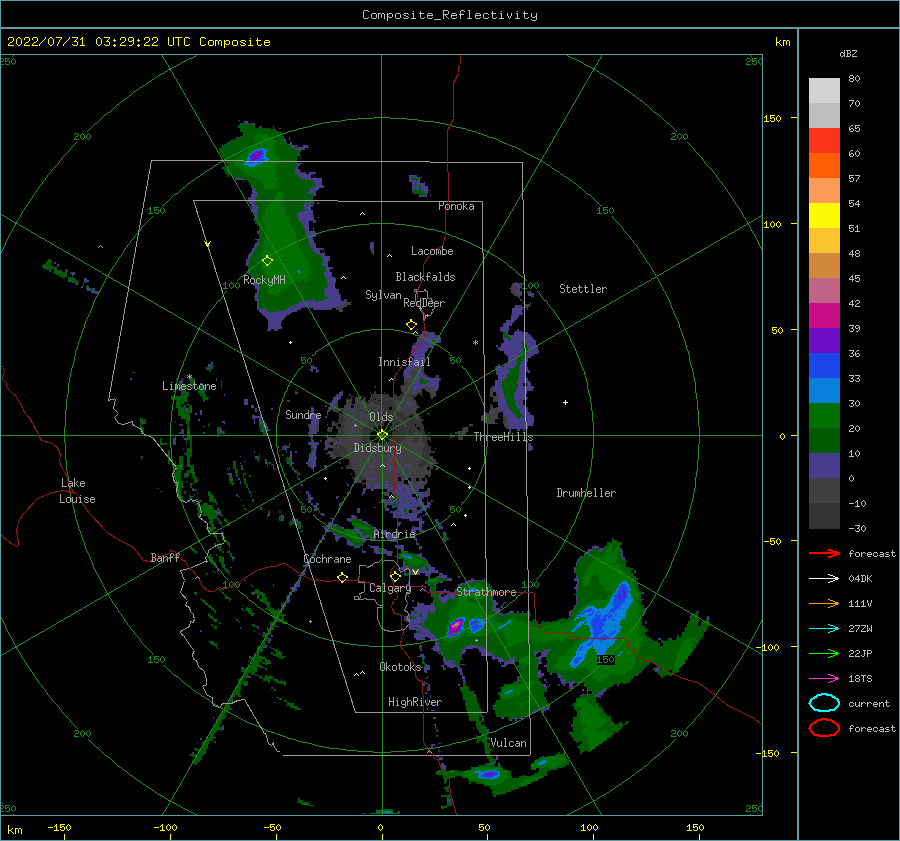The height and width of the screenshot is (841, 900).
Task: Click the Sundre town label
Action: (303, 414)
